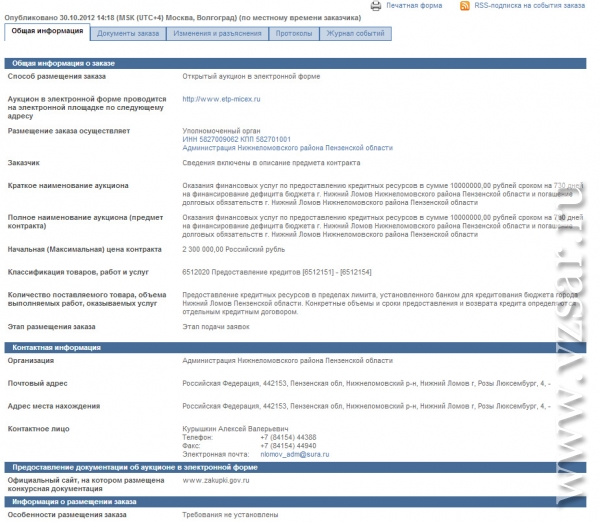Click the Опубликовано 30.10.2012 14:18 publication line
600x523 pixels.
183,18
